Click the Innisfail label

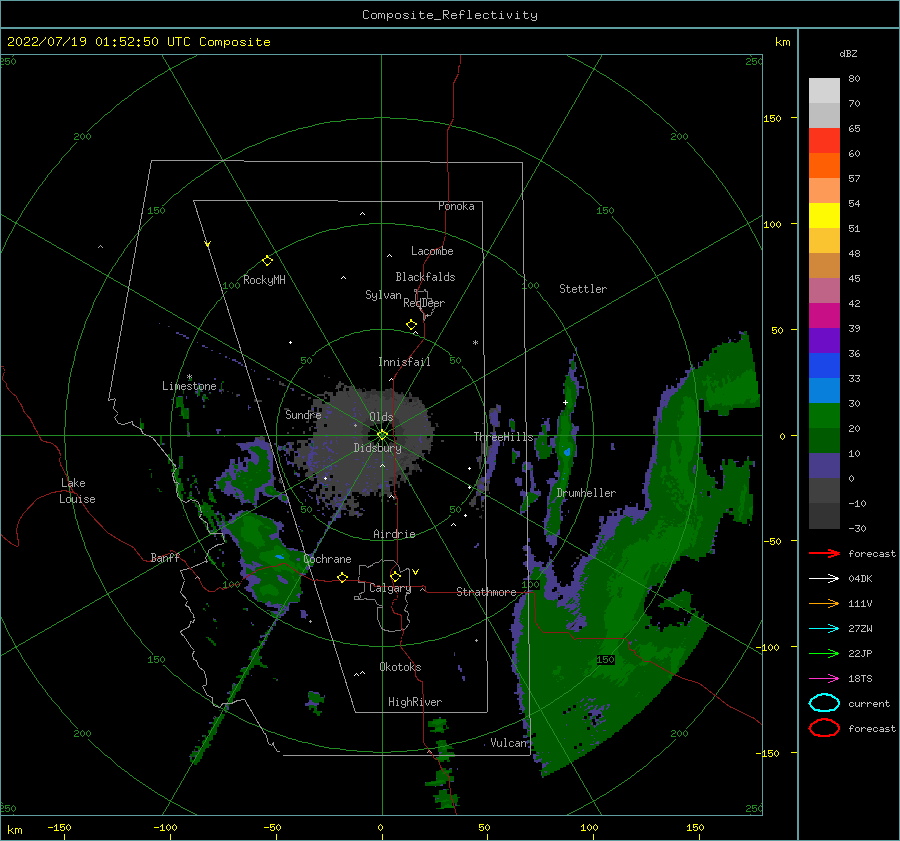click(404, 362)
